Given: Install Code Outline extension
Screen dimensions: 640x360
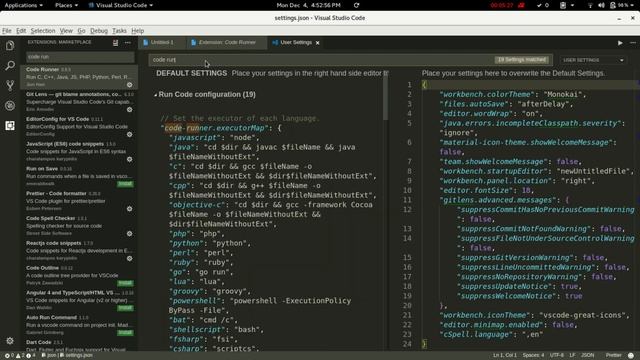Looking at the screenshot, I should tap(125, 283).
